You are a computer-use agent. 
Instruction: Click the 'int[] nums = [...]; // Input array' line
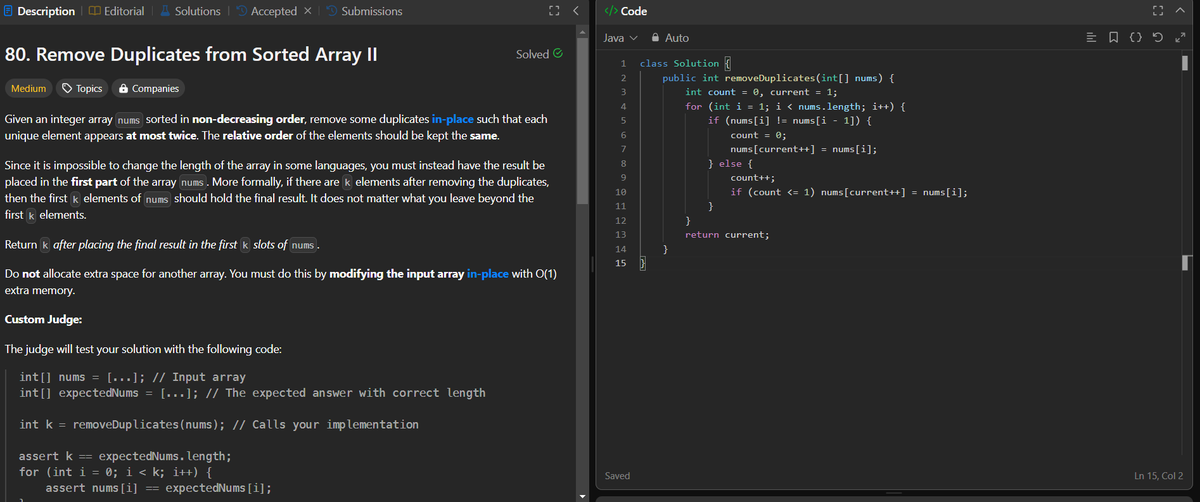click(132, 377)
